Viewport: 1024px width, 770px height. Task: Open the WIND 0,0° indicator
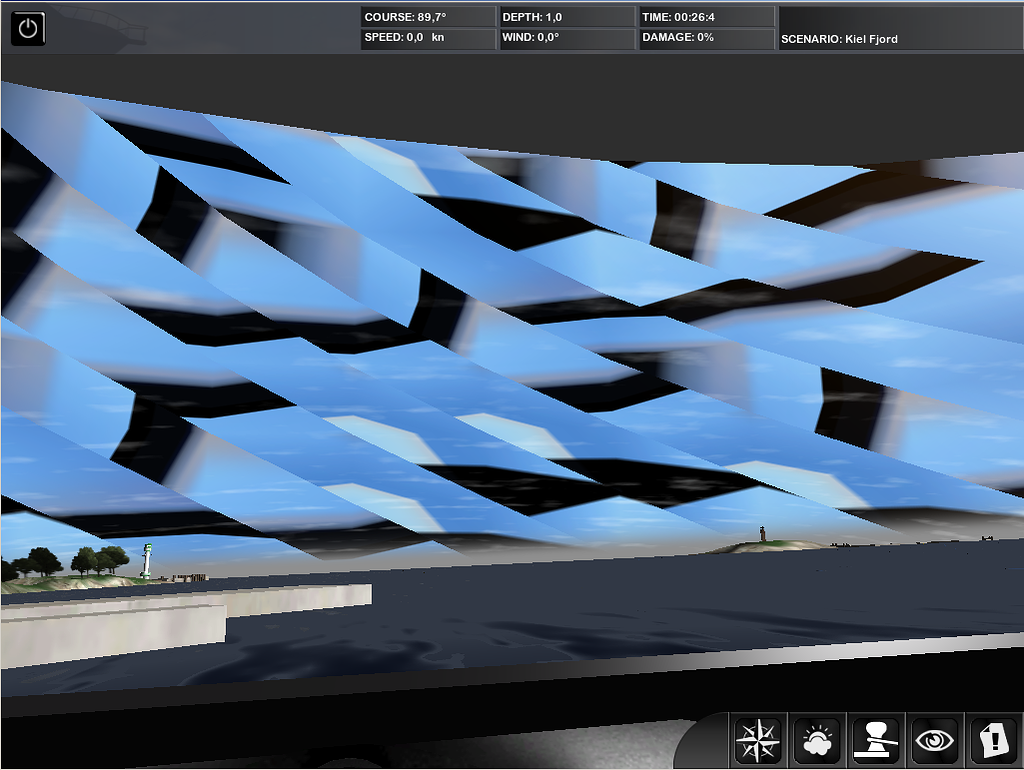click(x=567, y=38)
